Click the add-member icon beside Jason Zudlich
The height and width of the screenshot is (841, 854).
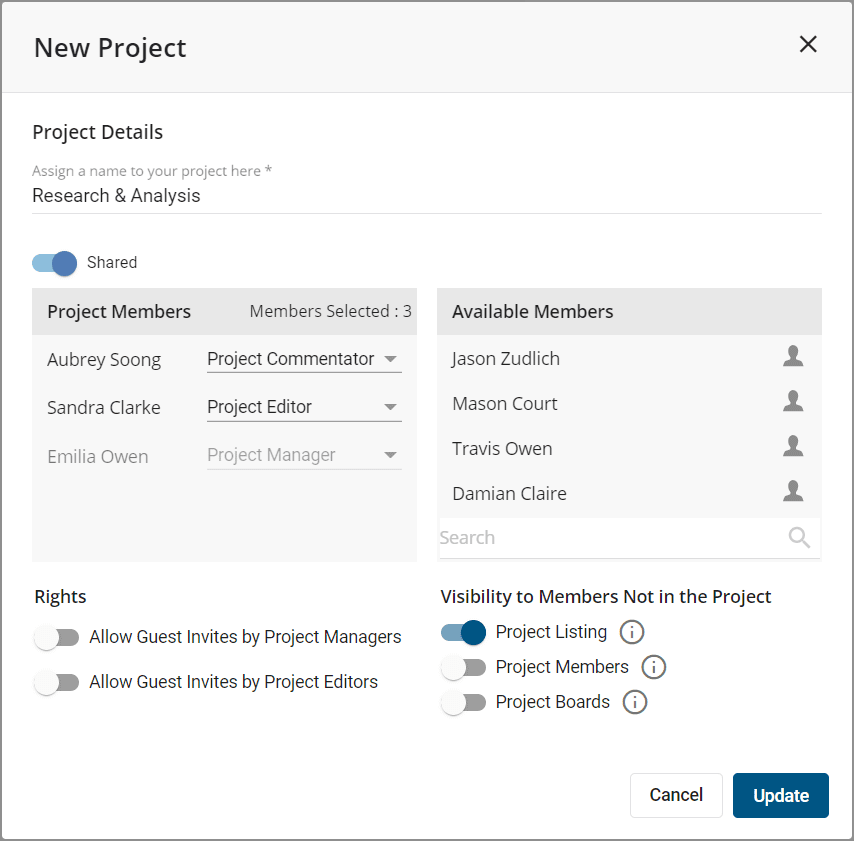[792, 355]
